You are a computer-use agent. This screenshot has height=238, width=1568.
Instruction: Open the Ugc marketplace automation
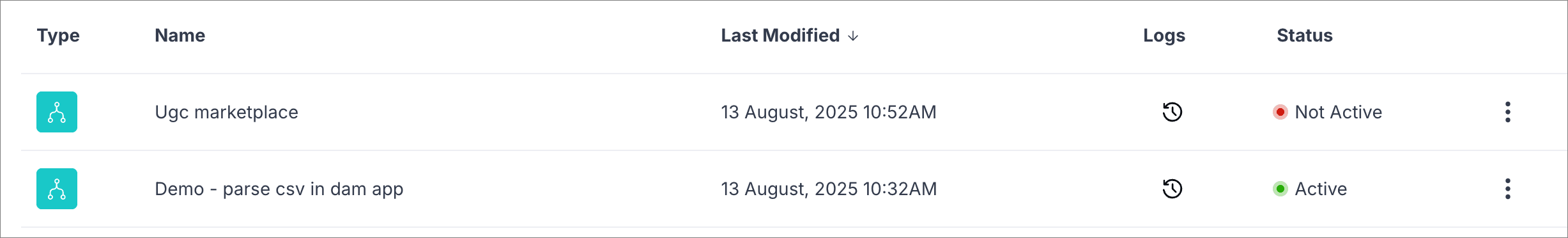(x=226, y=112)
